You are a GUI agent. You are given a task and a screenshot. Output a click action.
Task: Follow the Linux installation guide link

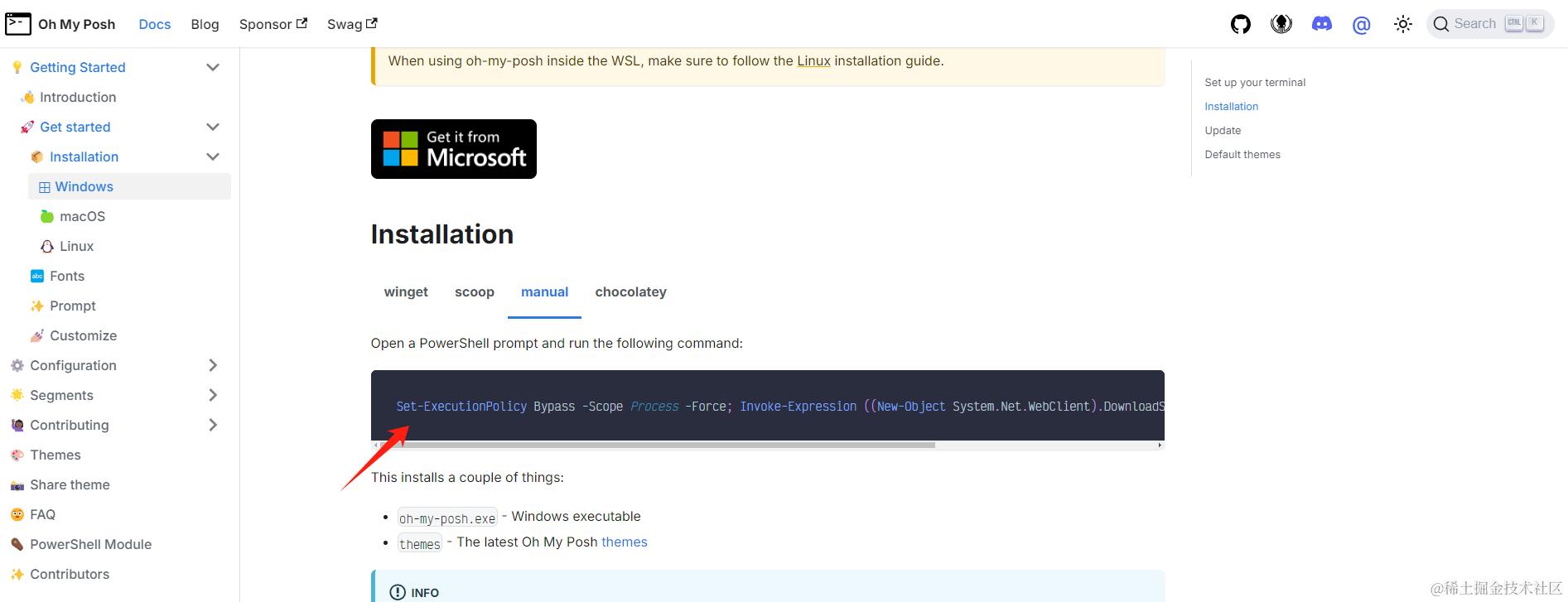[813, 60]
